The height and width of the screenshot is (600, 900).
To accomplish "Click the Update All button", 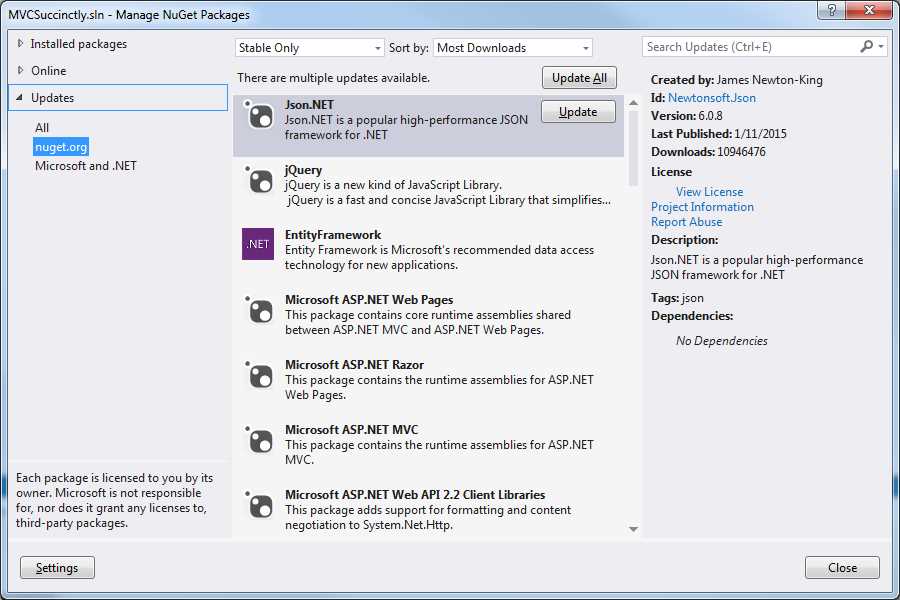I will tap(579, 78).
